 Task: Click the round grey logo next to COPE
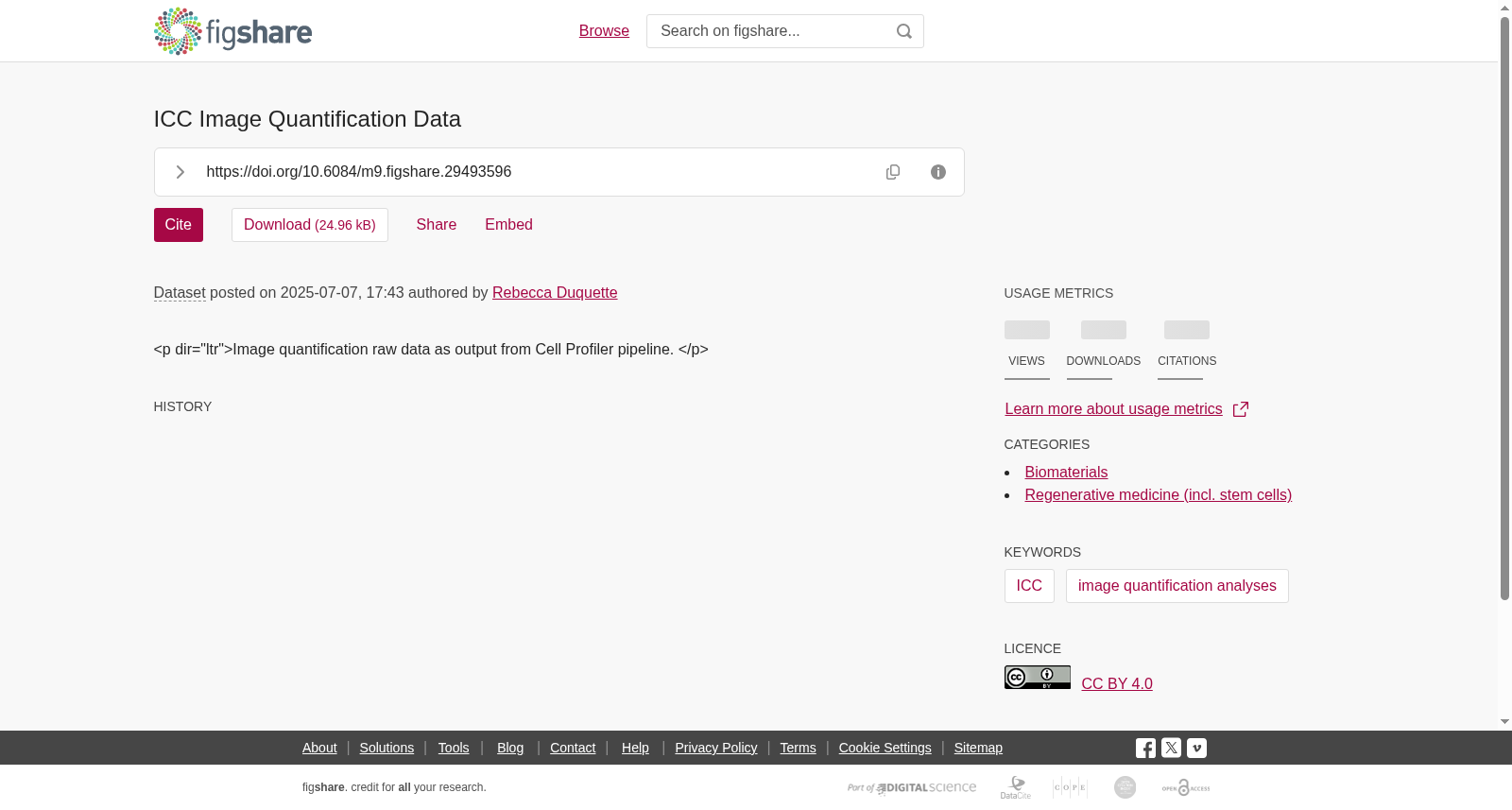(1125, 787)
